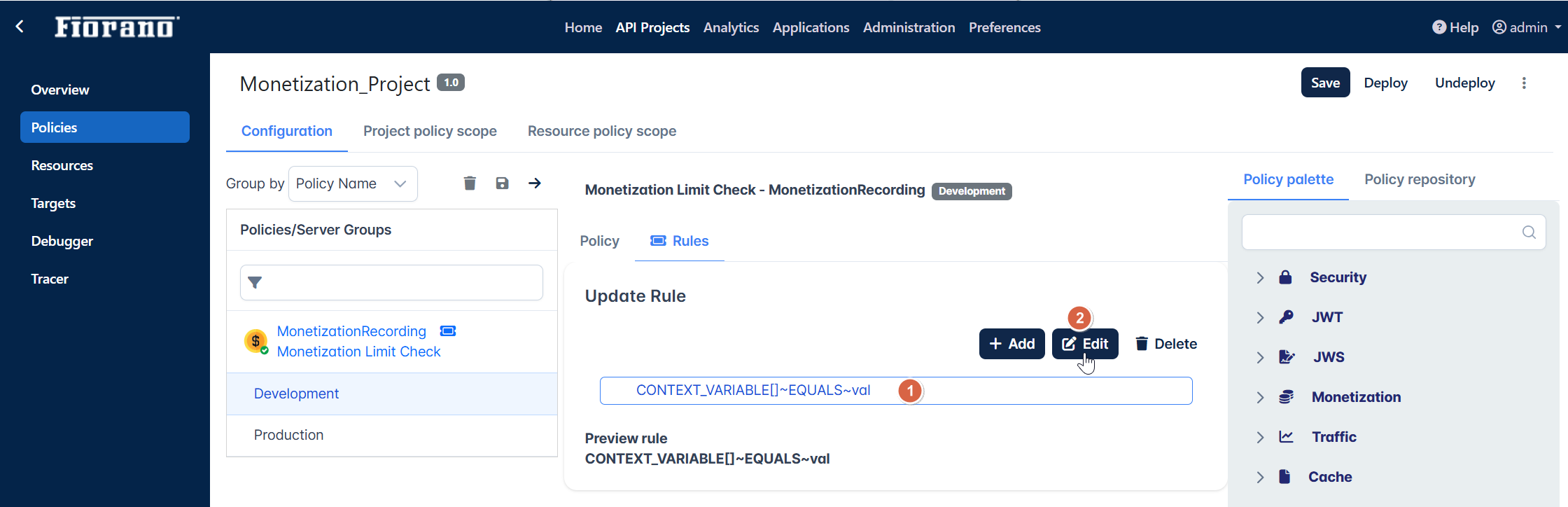Click the 1.0 version badge
This screenshot has height=507, width=1568.
[451, 83]
